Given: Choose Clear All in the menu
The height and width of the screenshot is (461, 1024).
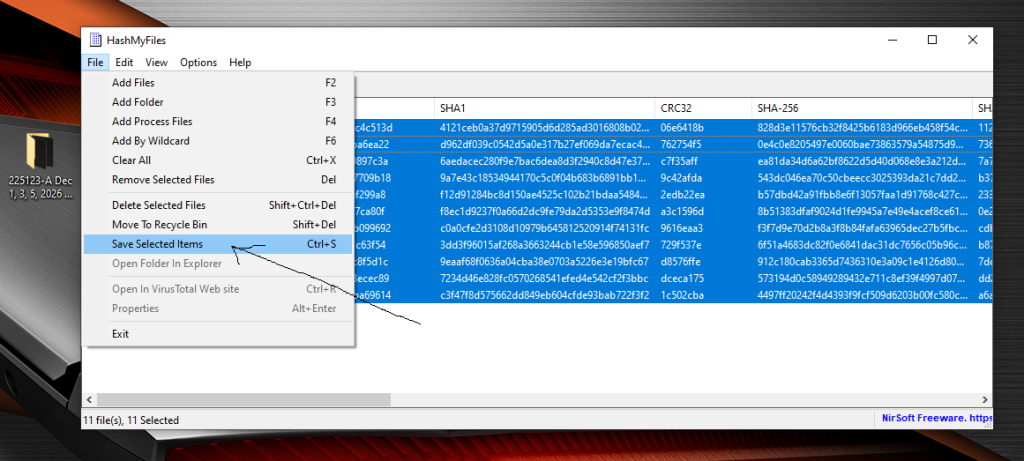Looking at the screenshot, I should pos(218,160).
